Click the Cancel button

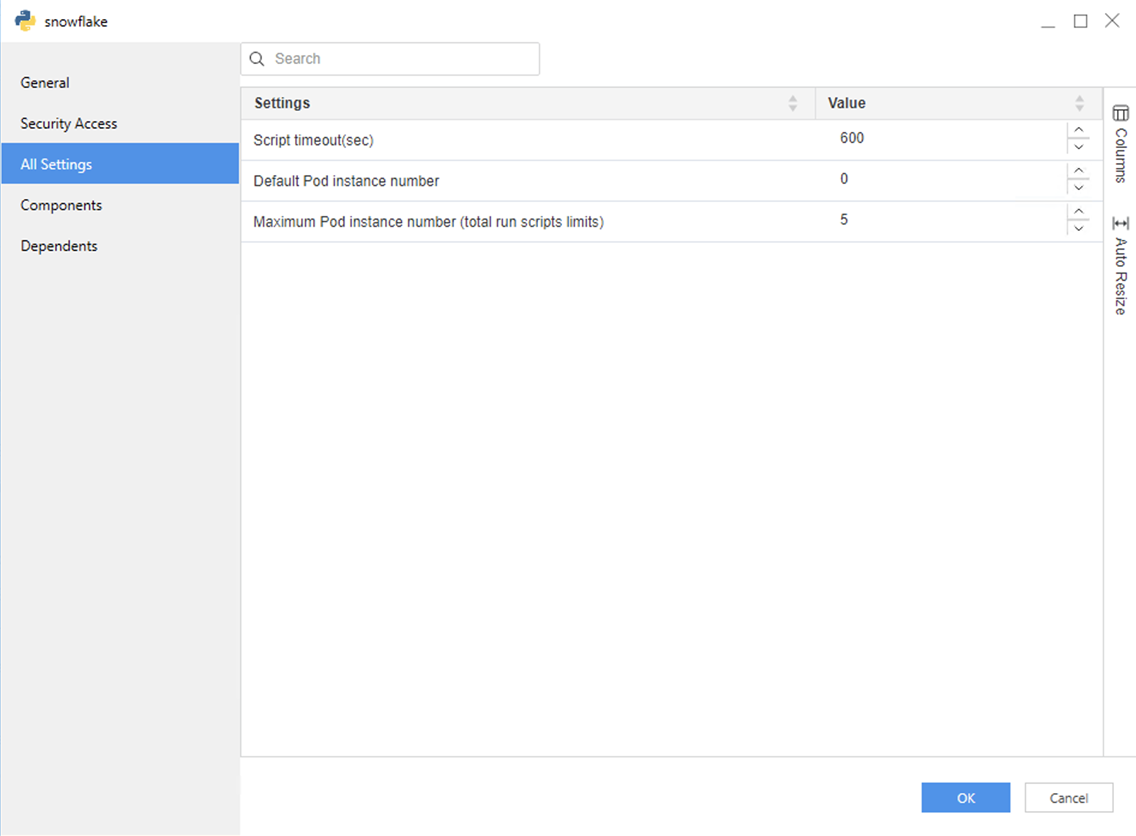coord(1069,798)
